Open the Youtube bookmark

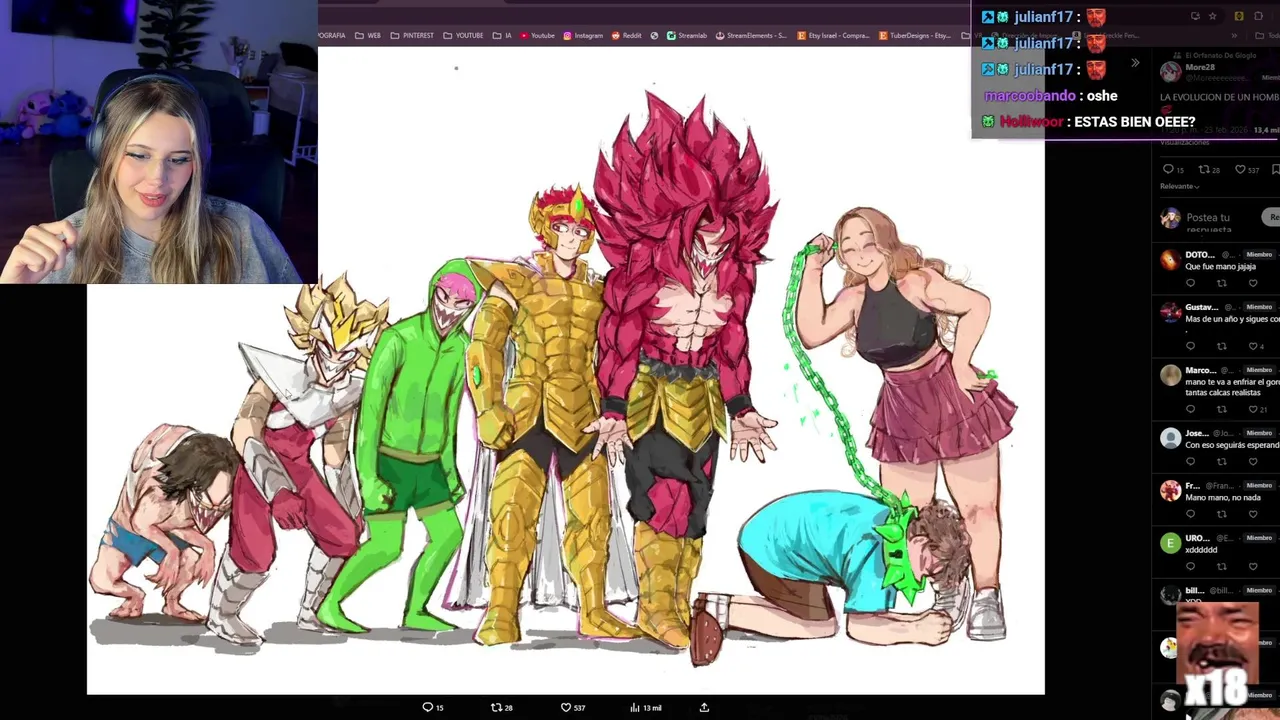pos(537,36)
